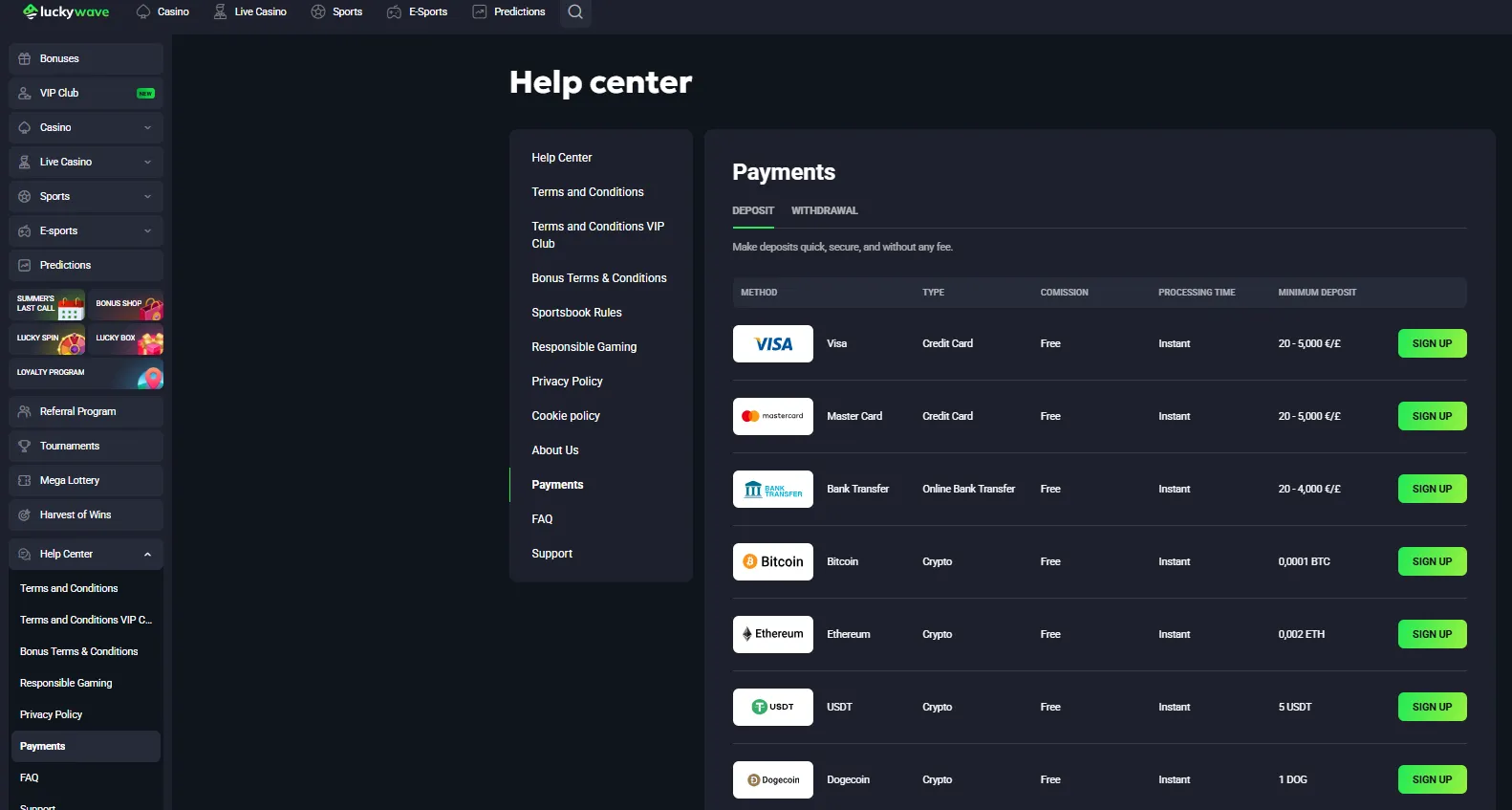
Task: Click the Casino icon in top navigation
Action: point(143,11)
